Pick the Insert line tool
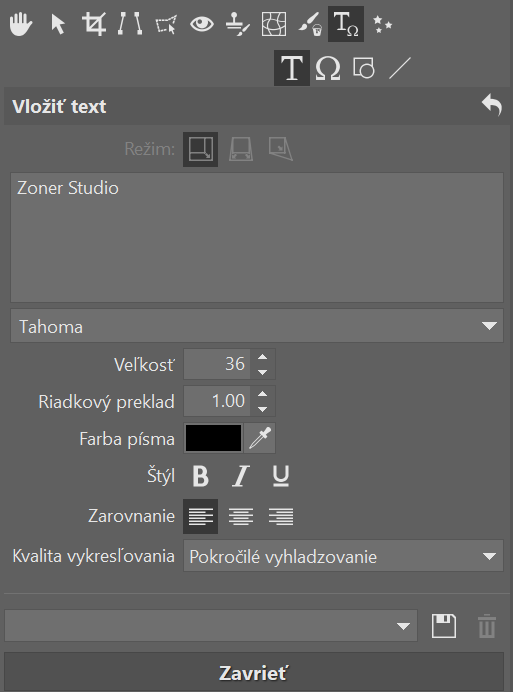The height and width of the screenshot is (692, 513). pyautogui.click(x=400, y=68)
